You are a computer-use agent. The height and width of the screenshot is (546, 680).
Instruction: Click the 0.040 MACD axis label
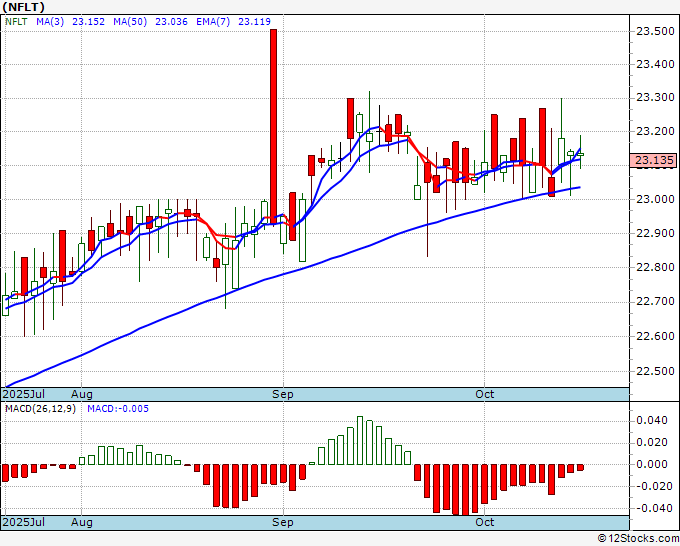tap(652, 420)
